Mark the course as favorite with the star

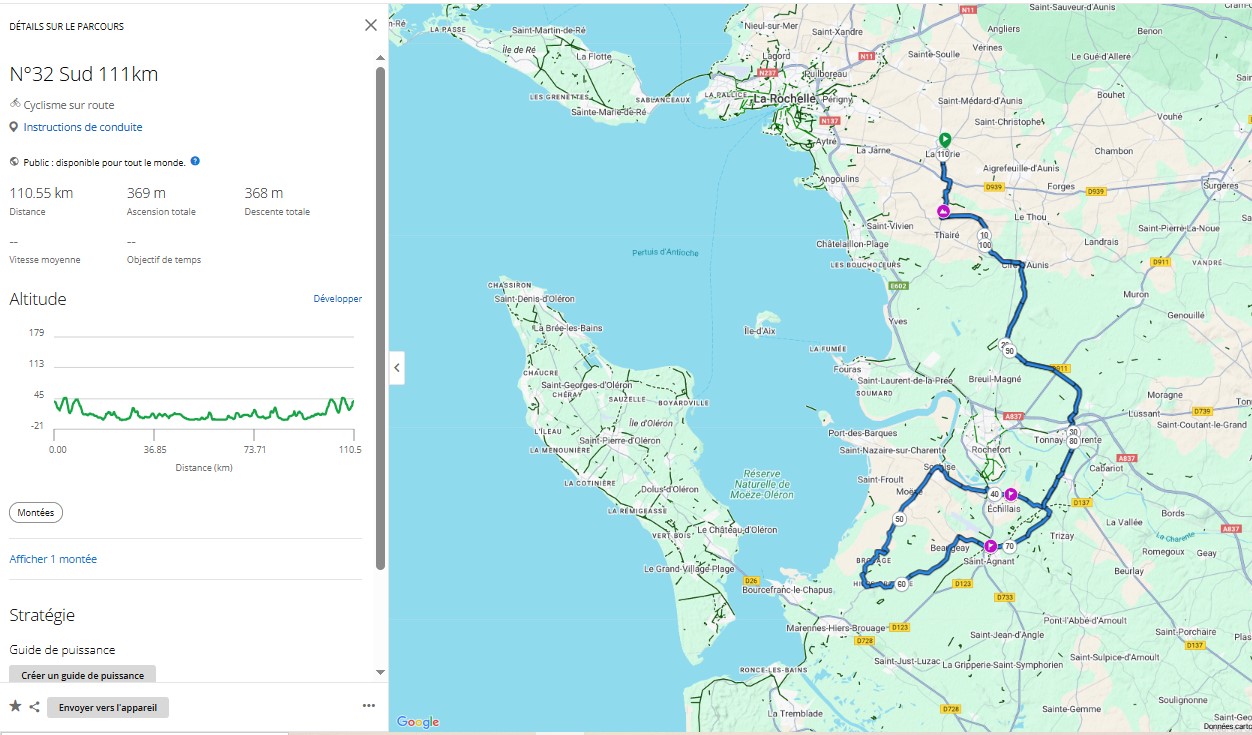click(x=15, y=707)
